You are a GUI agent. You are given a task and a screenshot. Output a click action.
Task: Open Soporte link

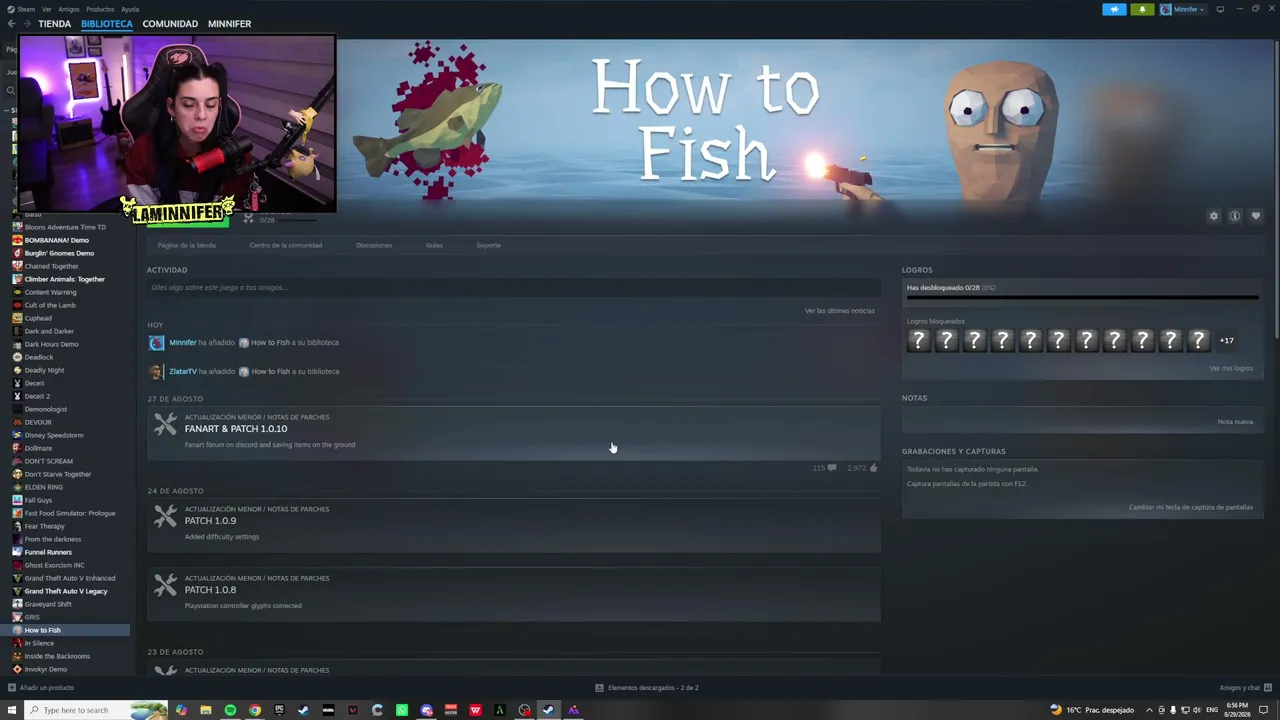[489, 245]
